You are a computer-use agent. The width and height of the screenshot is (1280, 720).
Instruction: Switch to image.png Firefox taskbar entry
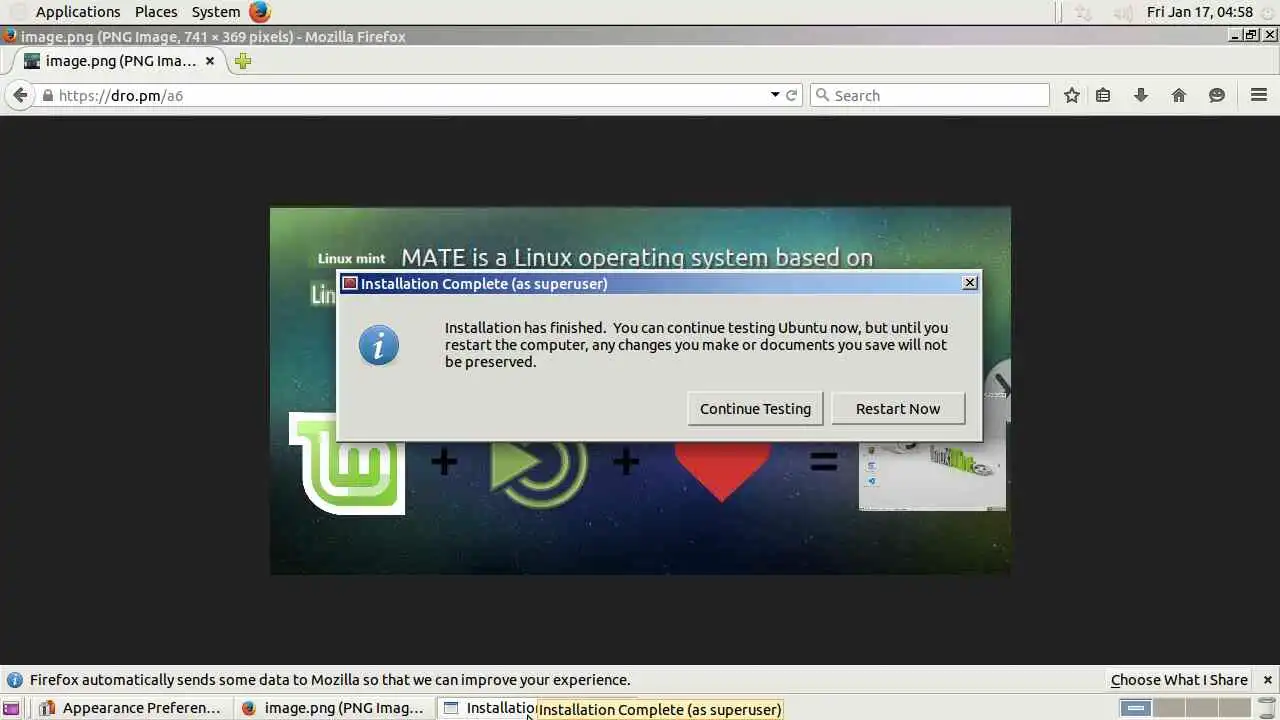pos(335,708)
